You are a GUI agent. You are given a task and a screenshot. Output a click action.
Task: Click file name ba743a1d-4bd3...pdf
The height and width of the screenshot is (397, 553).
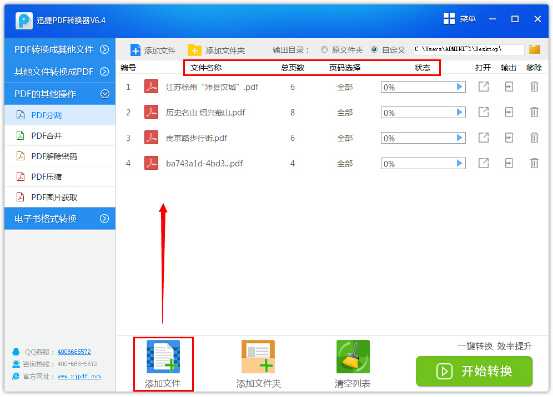205,163
